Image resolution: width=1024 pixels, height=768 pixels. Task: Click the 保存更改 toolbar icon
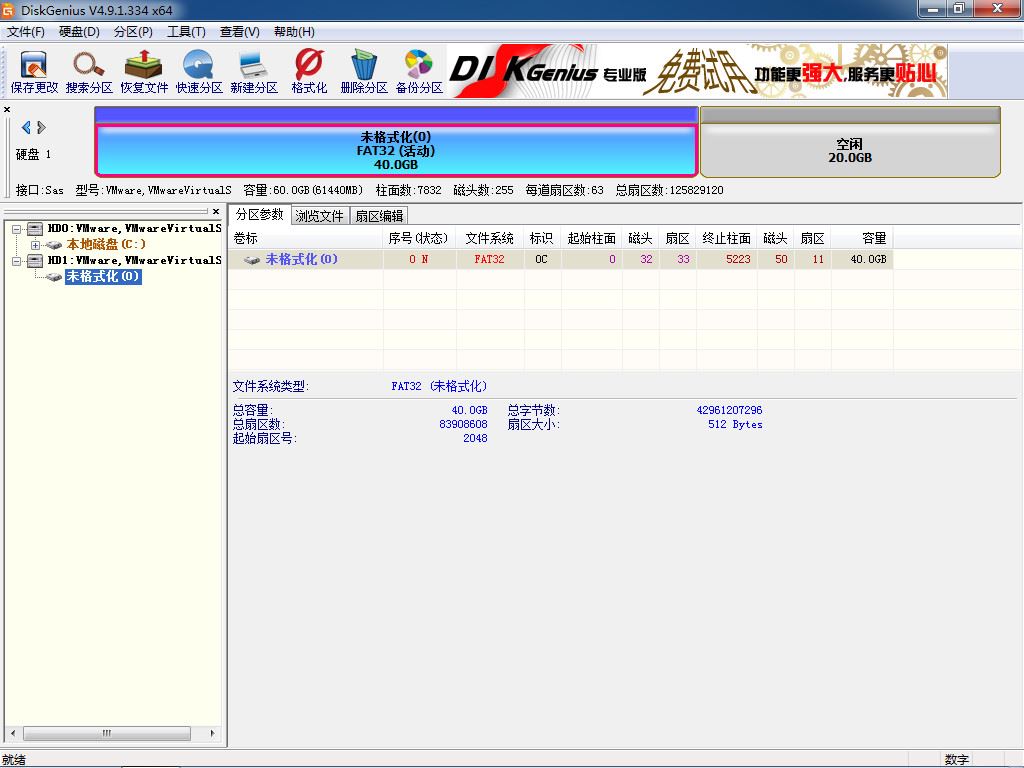[x=34, y=72]
